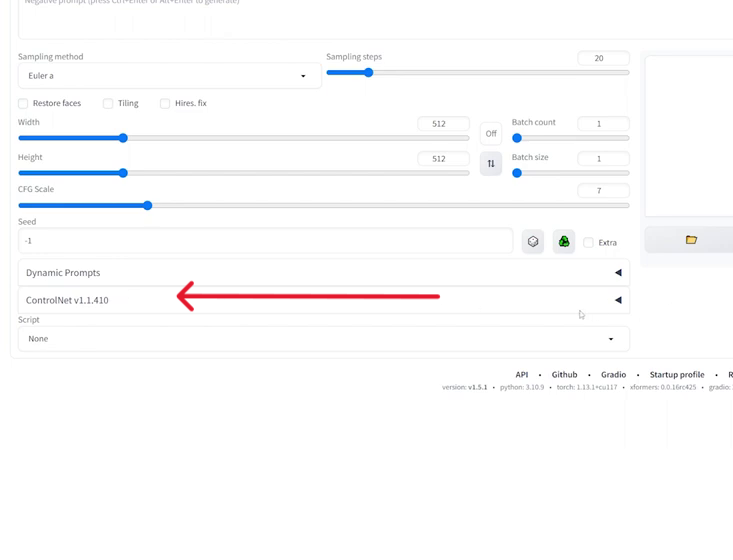Click the Batch size value field
This screenshot has width=733, height=560.
tap(604, 159)
